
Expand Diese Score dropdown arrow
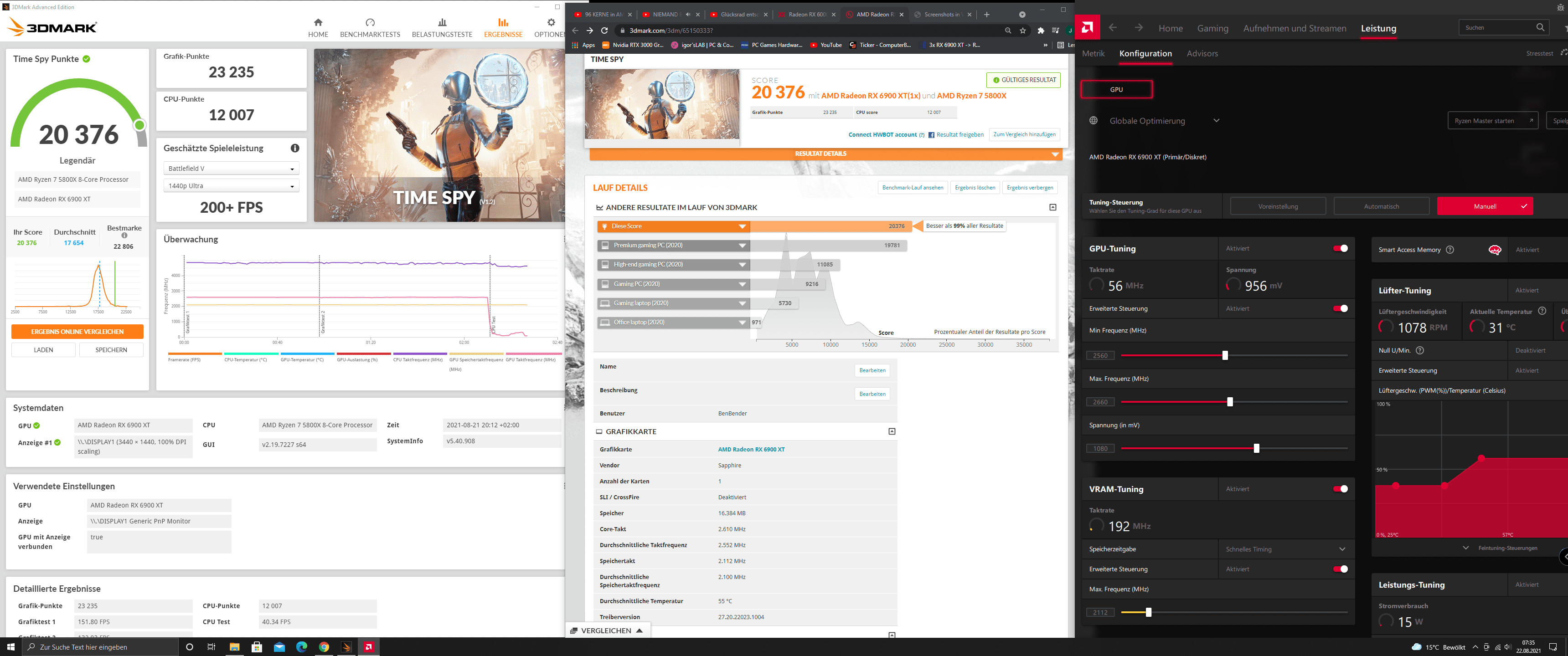click(x=742, y=226)
